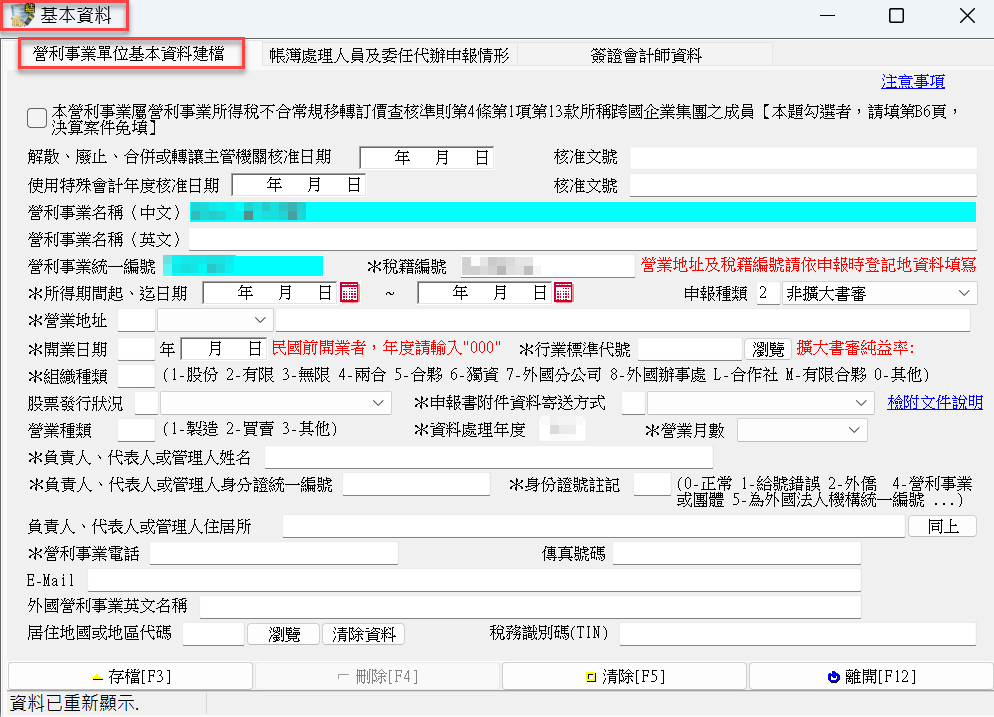Click the 申報種類 code box
The image size is (994, 717).
768,294
